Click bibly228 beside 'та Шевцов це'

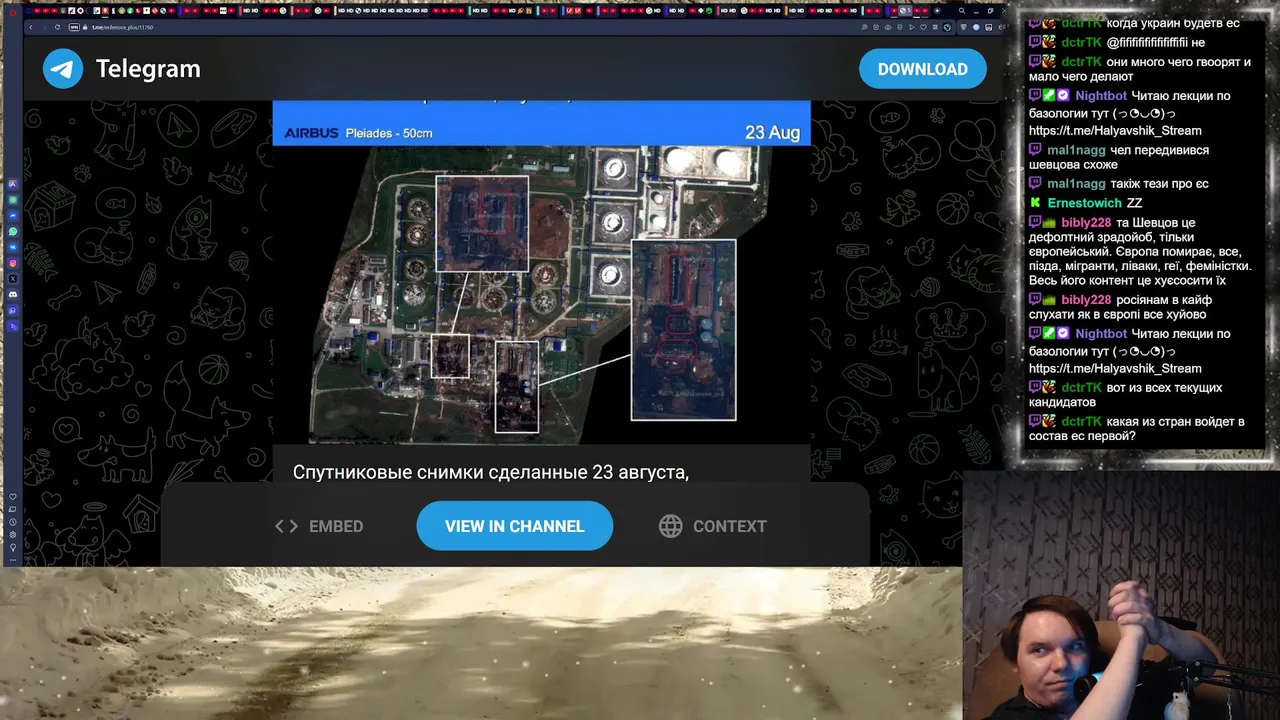point(1086,223)
